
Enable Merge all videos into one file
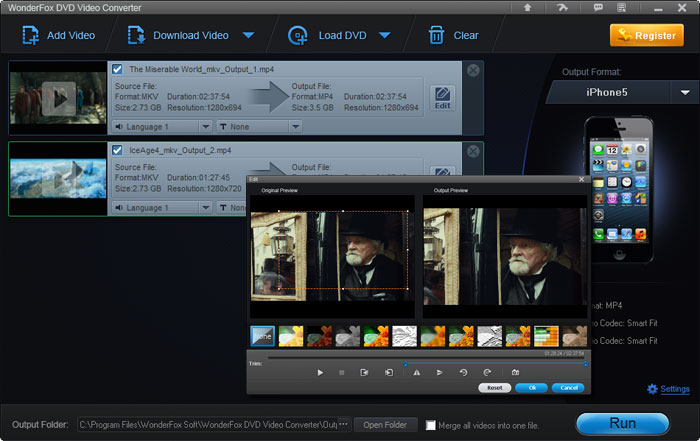[x=431, y=424]
